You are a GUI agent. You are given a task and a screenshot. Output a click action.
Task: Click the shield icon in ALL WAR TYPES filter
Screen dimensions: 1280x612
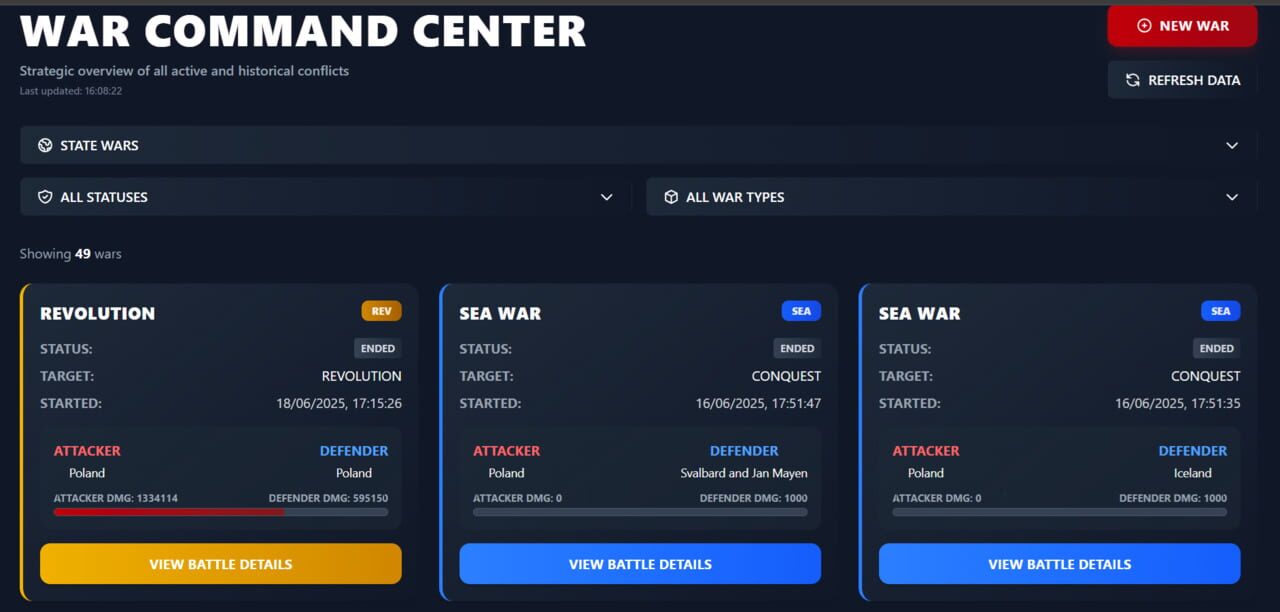(671, 196)
